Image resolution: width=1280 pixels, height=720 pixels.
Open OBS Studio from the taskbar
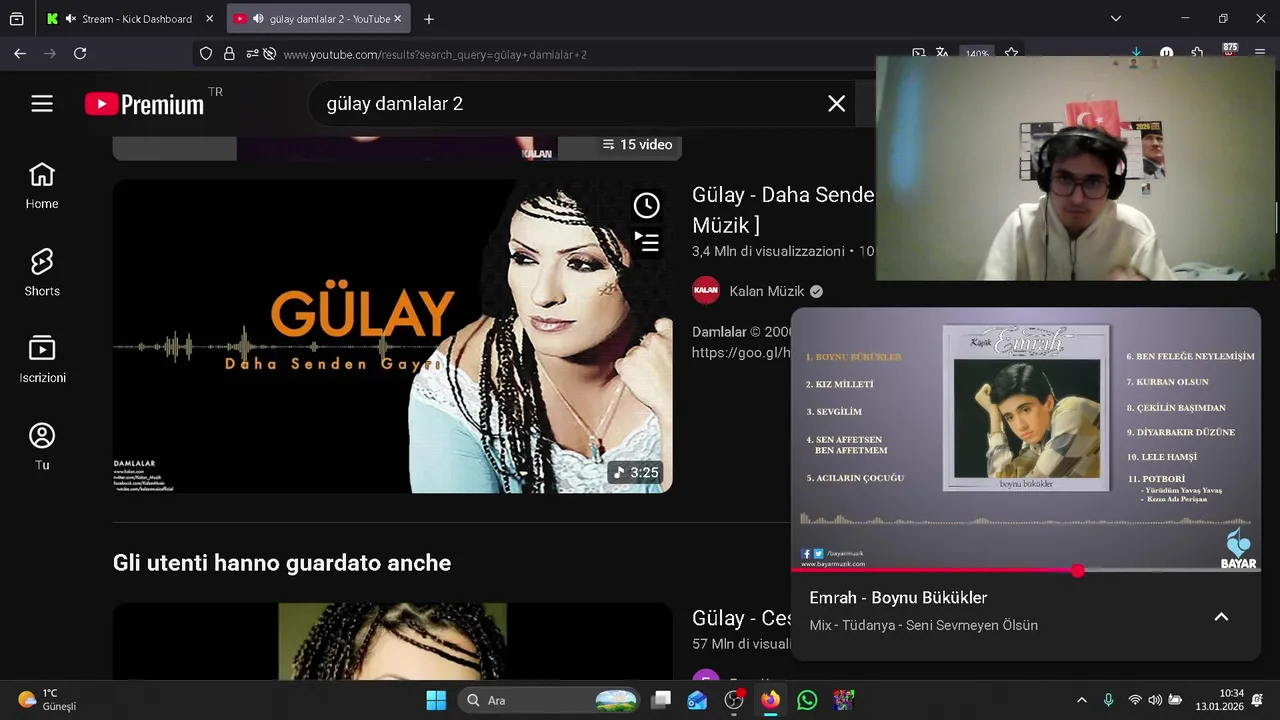[734, 700]
